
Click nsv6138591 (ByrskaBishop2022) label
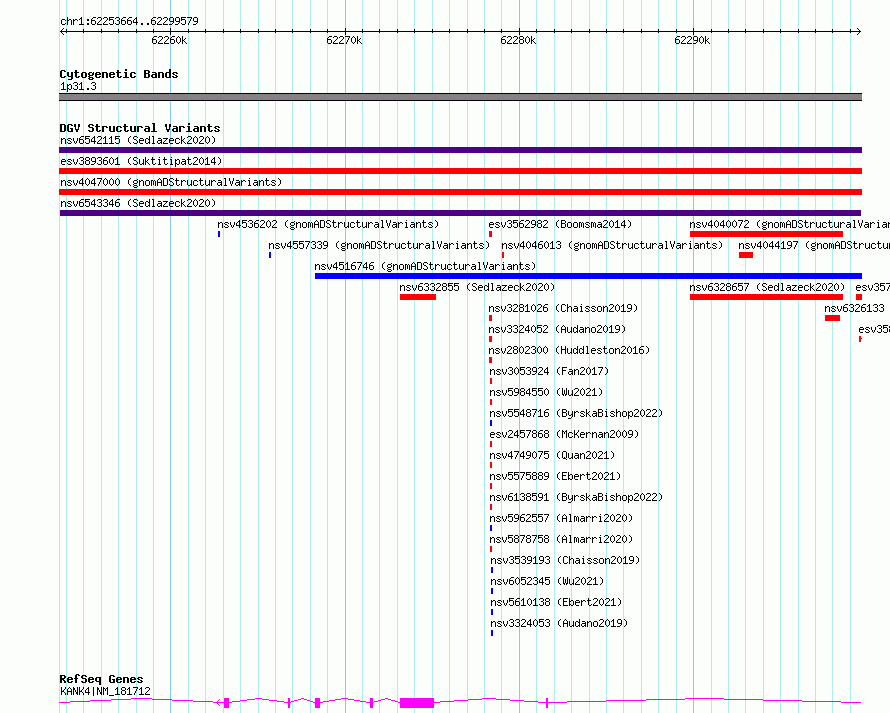576,497
